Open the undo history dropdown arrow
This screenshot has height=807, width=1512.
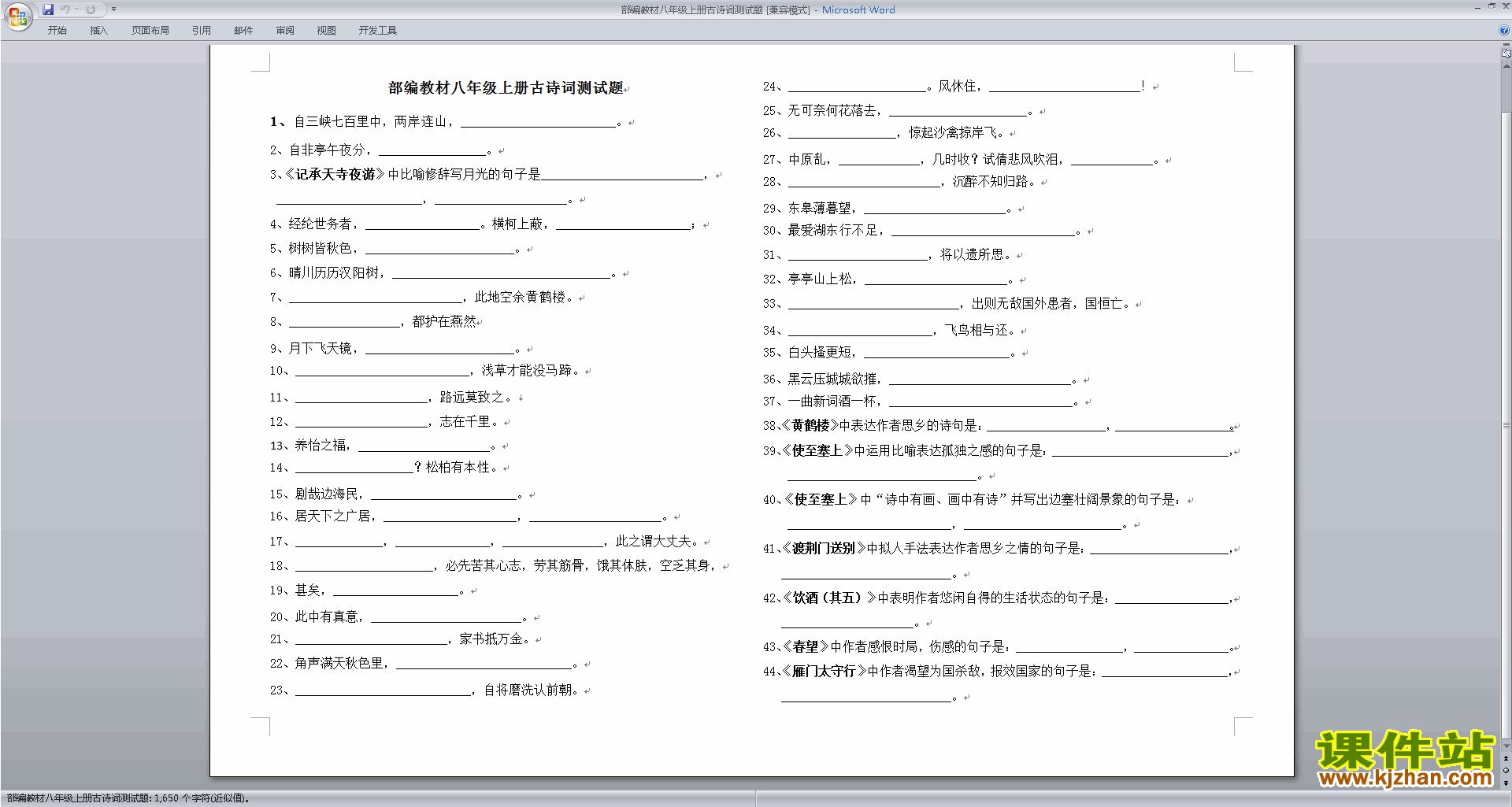76,9
